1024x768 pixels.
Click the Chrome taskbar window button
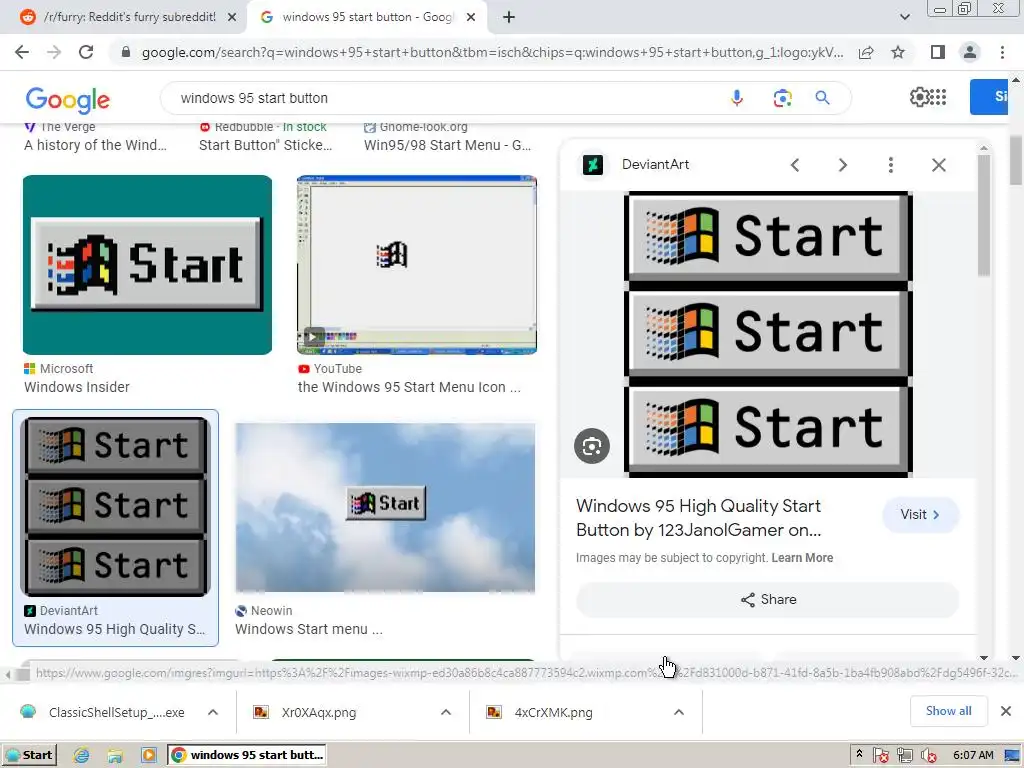[246, 755]
